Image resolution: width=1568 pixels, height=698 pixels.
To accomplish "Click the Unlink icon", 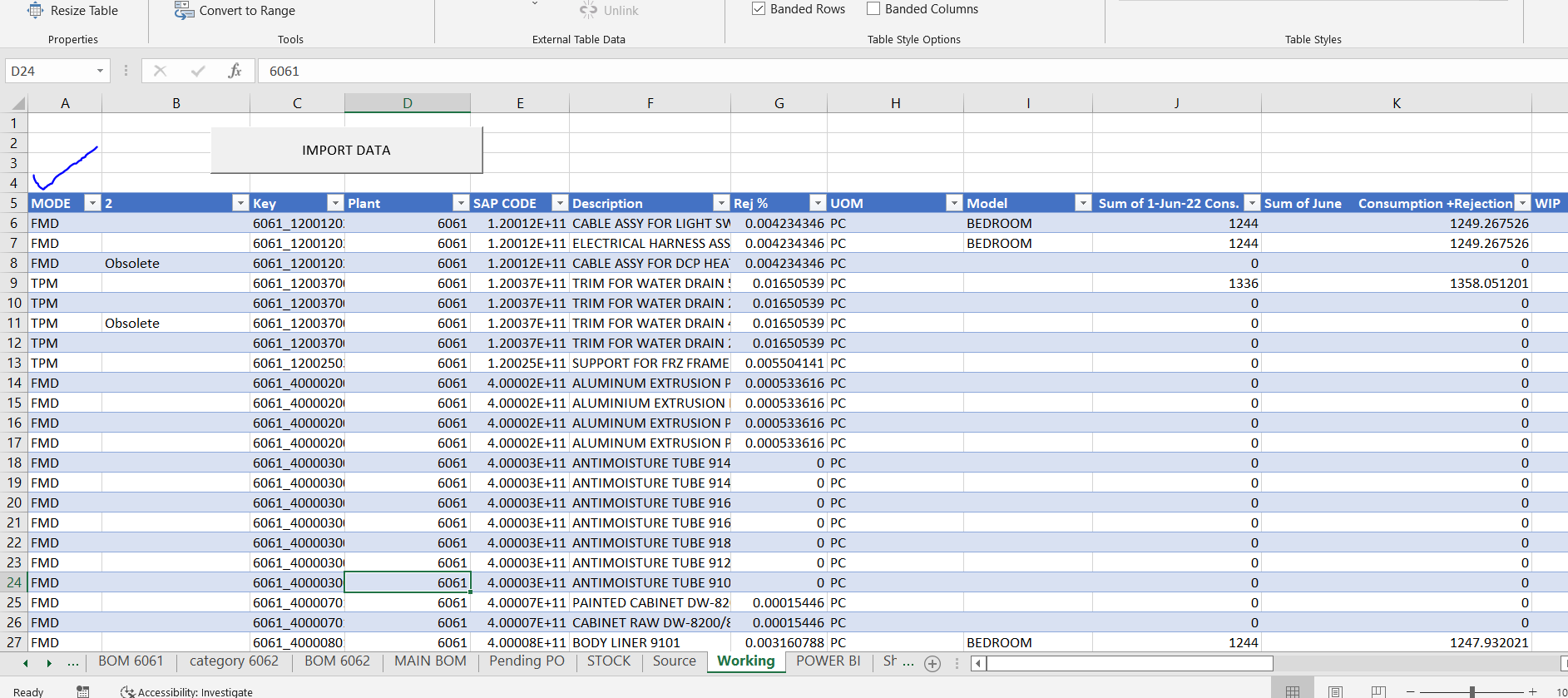I will coord(589,10).
